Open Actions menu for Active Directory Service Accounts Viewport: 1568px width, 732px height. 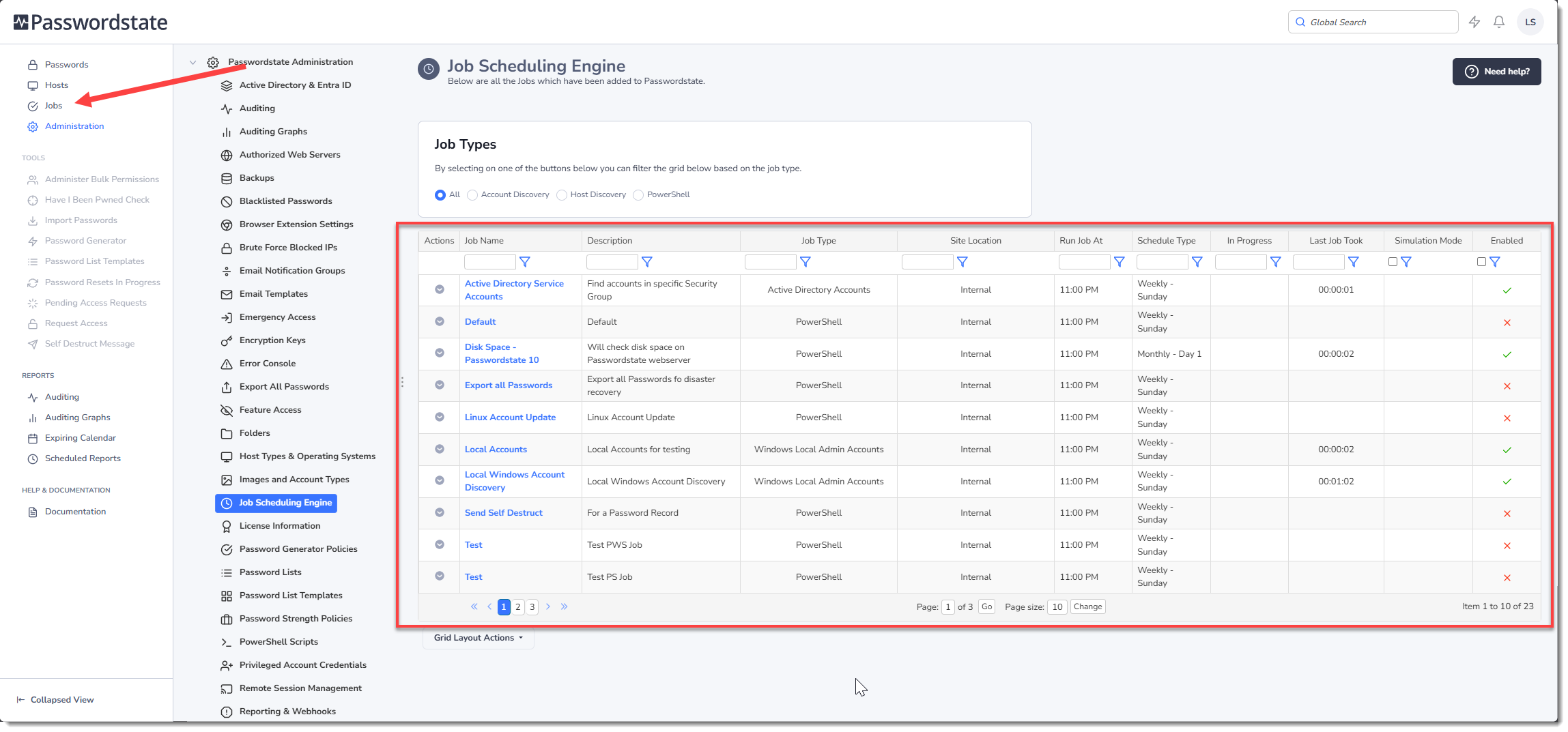tap(440, 290)
